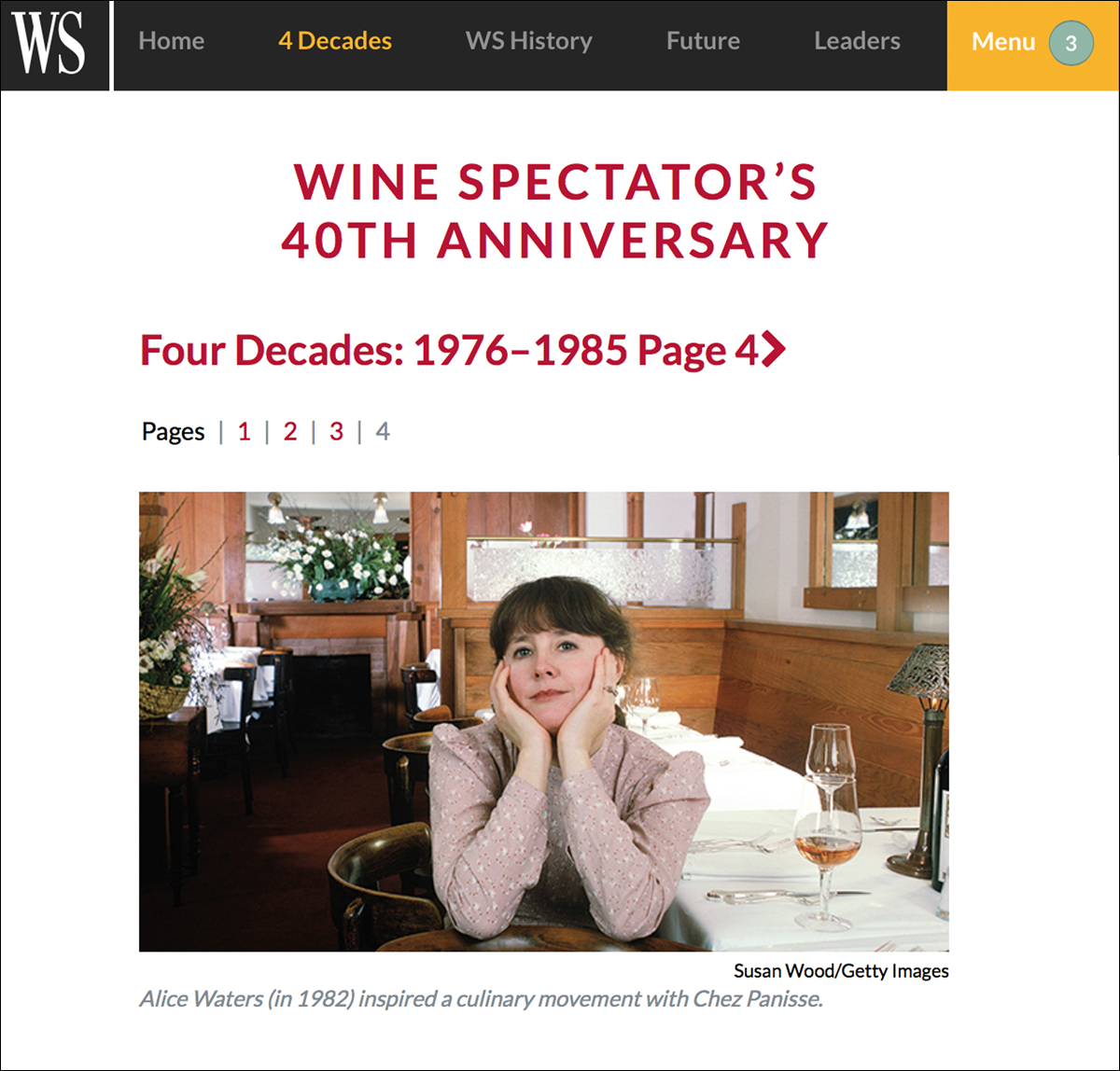Click the 40TH ANNIVERSARY title line

555,240
